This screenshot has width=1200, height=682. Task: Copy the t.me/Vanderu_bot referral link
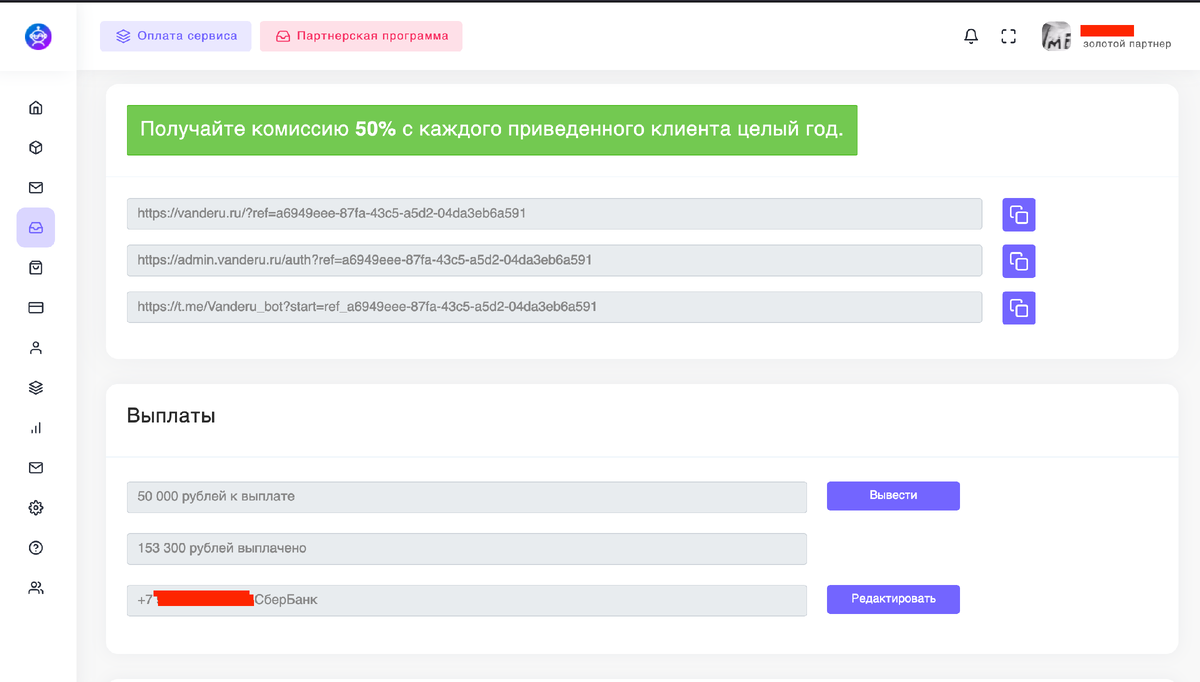tap(1019, 308)
